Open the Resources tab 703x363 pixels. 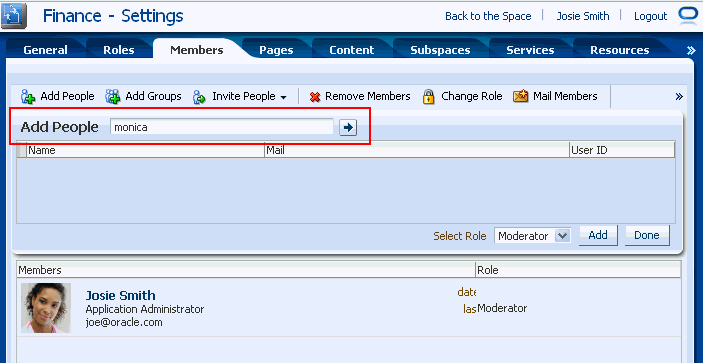pyautogui.click(x=620, y=50)
